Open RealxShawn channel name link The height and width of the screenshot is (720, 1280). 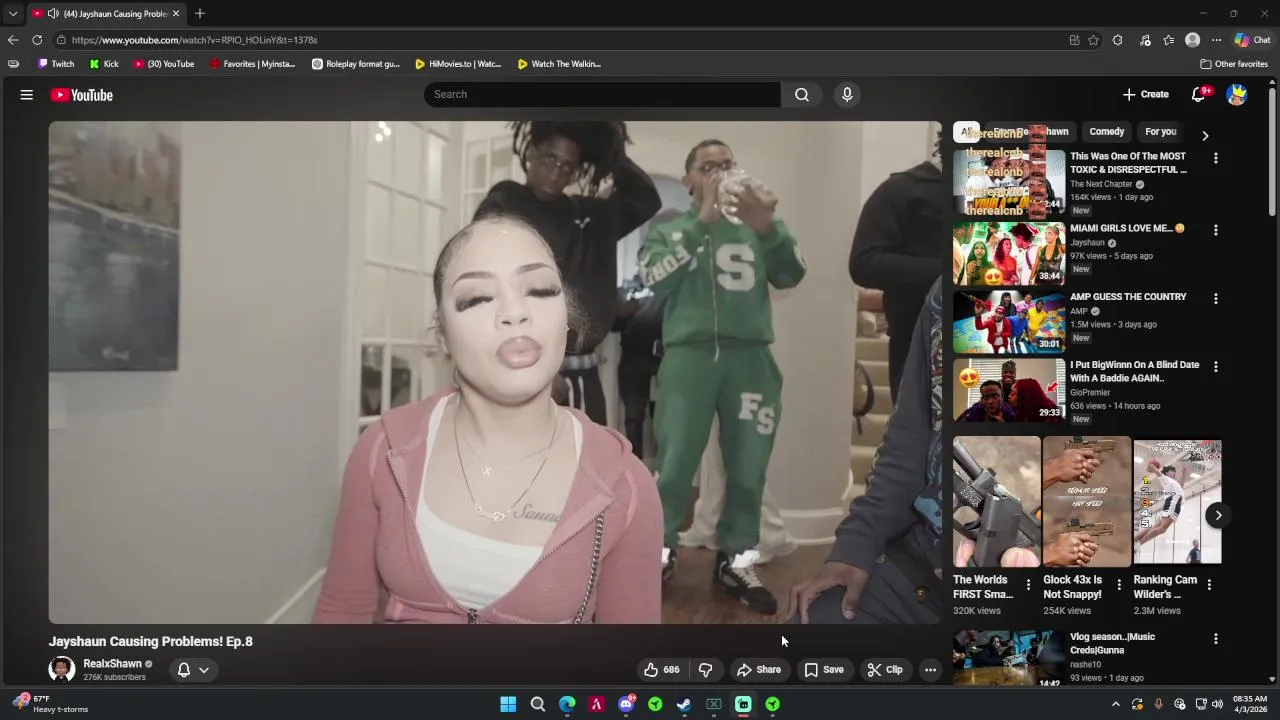tap(112, 664)
